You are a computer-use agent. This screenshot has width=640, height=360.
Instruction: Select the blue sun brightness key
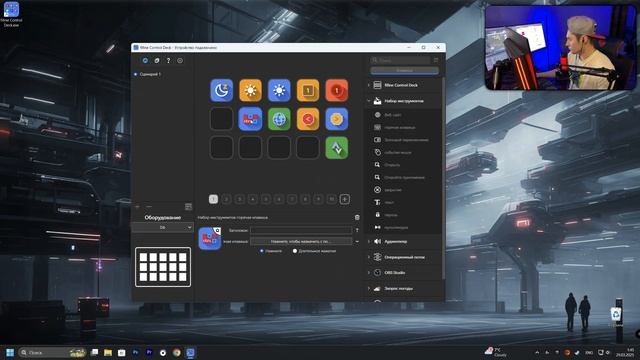tap(279, 90)
